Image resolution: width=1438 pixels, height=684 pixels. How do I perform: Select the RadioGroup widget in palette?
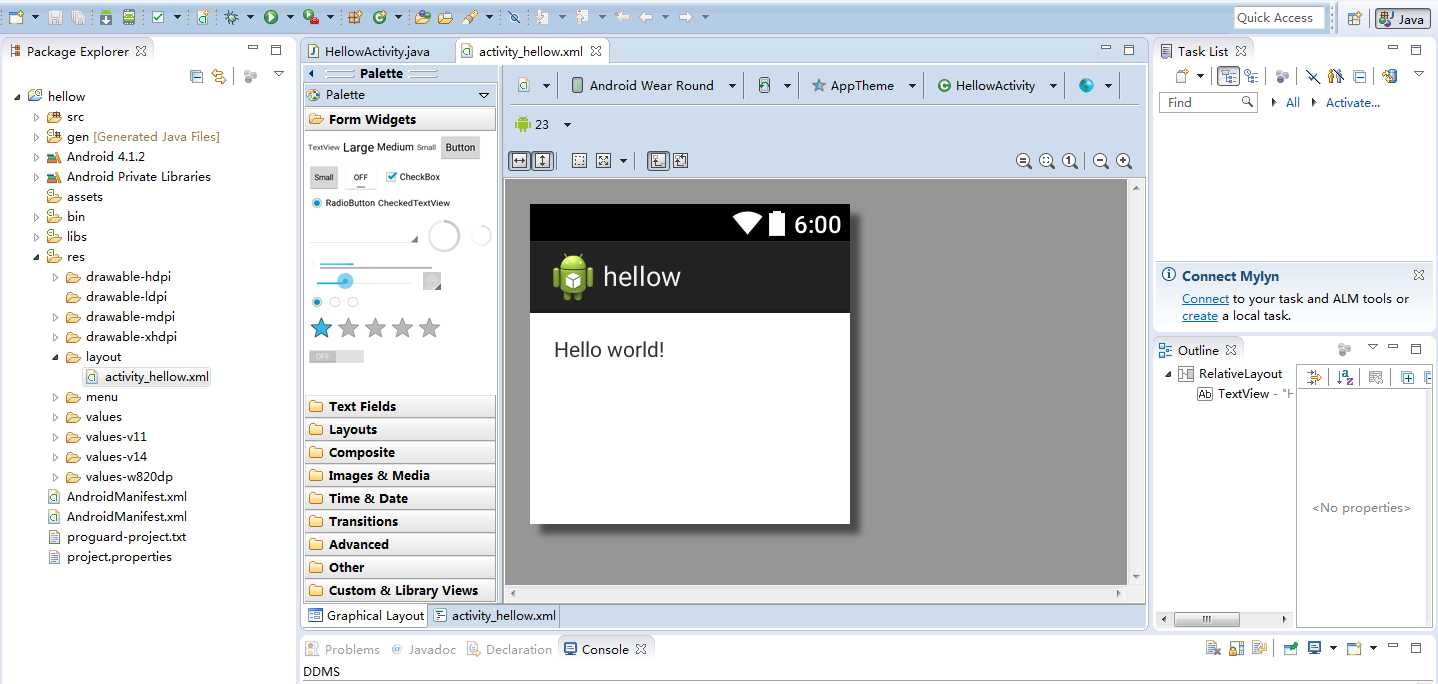pos(335,302)
